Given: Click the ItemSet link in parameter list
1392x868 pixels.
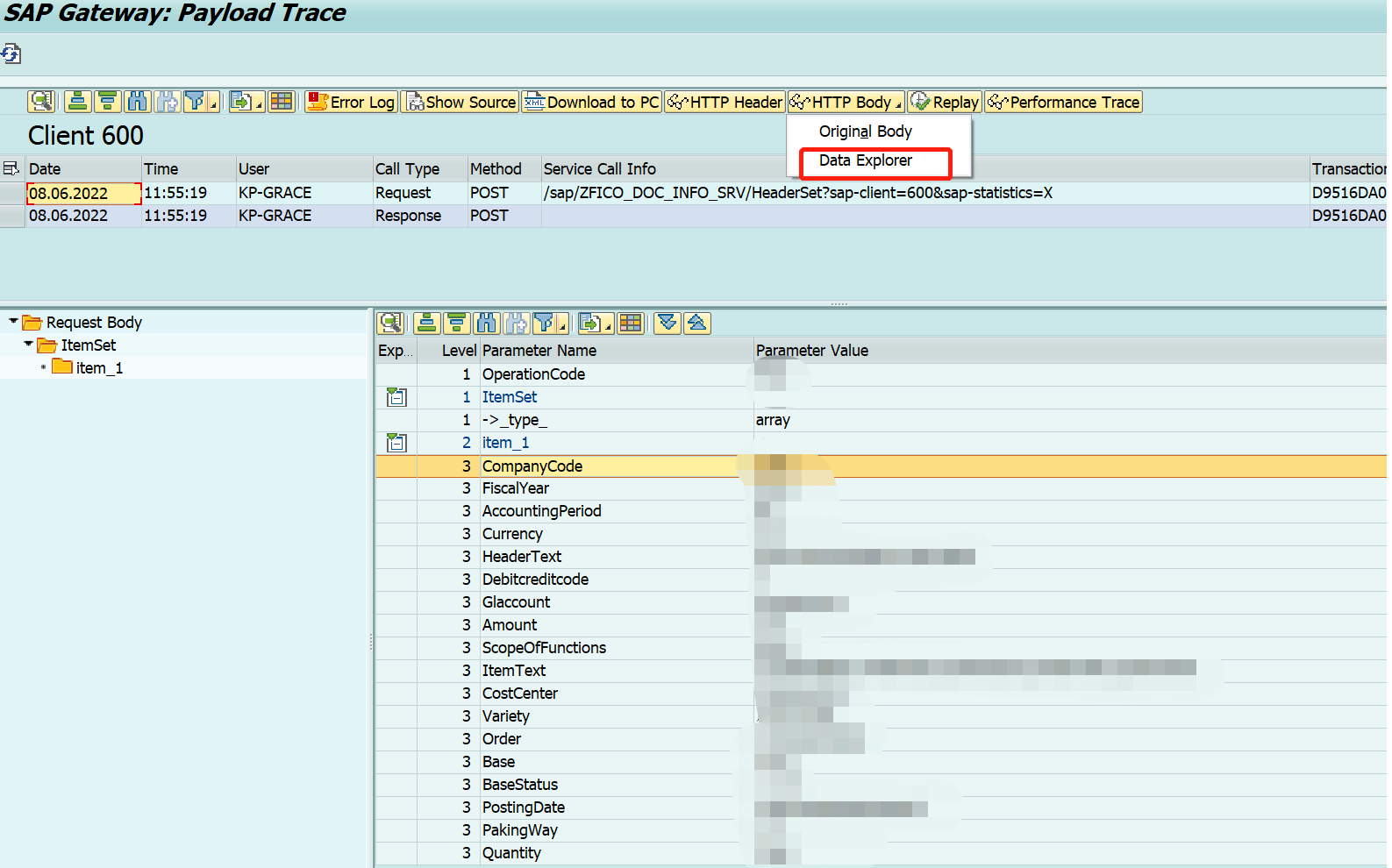Looking at the screenshot, I should (510, 397).
